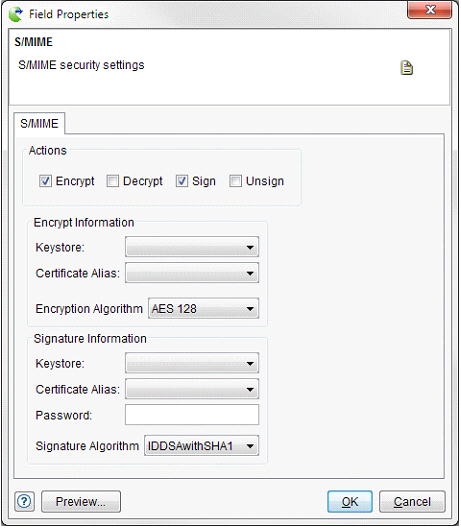
Task: Click the 'S/MIME security settings' description text
Action: click(81, 65)
